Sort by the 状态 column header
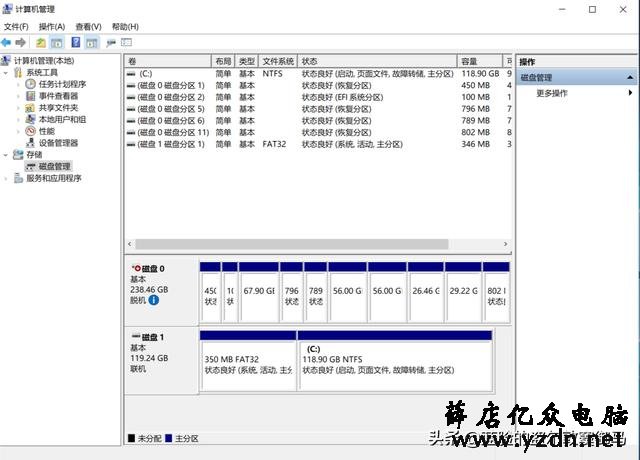The width and height of the screenshot is (640, 460). [x=378, y=61]
